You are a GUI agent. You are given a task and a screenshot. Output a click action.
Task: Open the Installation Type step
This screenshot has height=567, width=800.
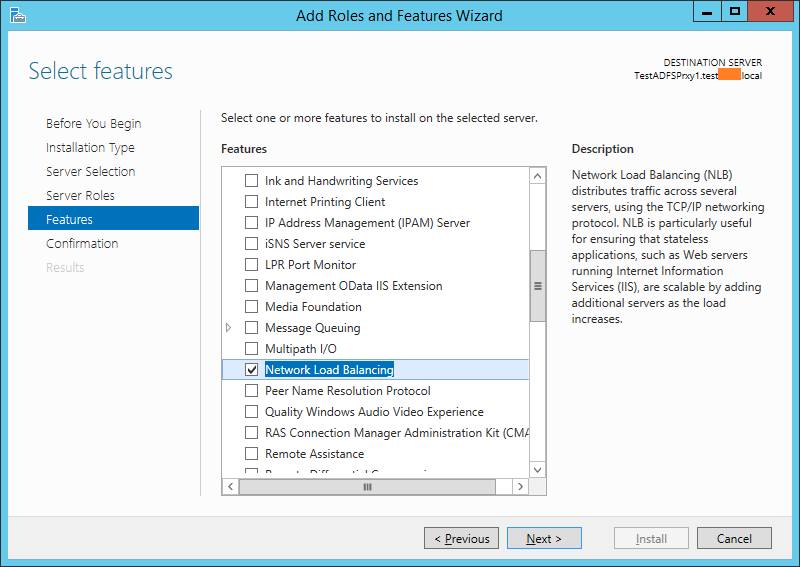(x=90, y=148)
